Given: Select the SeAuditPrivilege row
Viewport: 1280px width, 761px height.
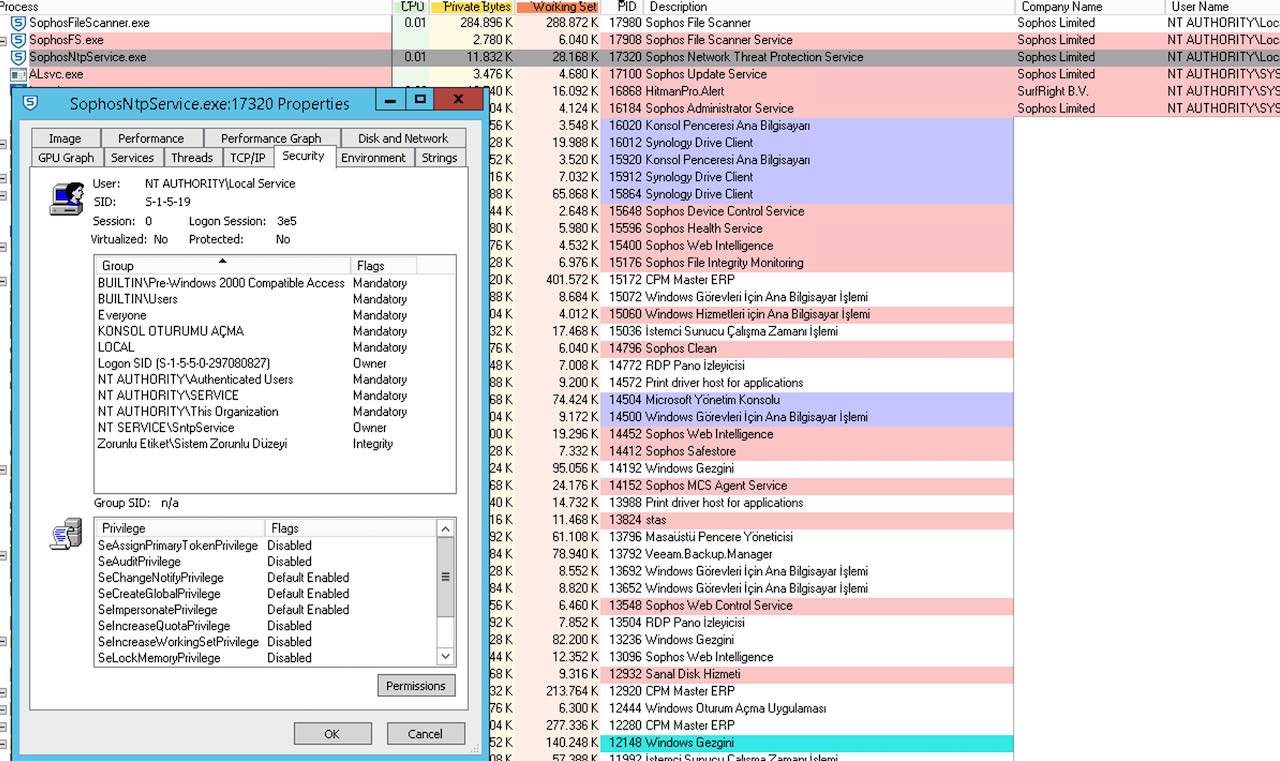Looking at the screenshot, I should tap(267, 562).
